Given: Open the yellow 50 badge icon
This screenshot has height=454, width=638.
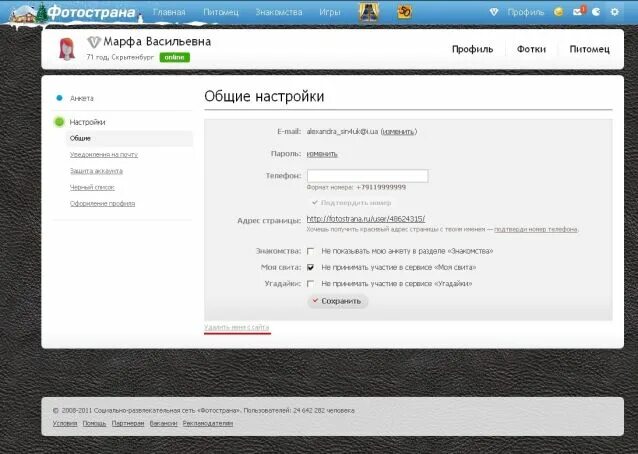Looking at the screenshot, I should [x=404, y=12].
